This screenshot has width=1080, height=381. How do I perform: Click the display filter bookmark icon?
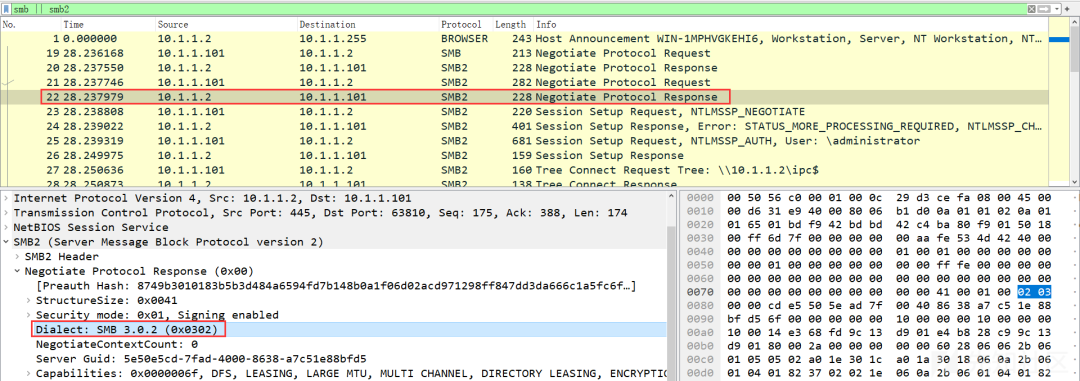click(x=7, y=10)
